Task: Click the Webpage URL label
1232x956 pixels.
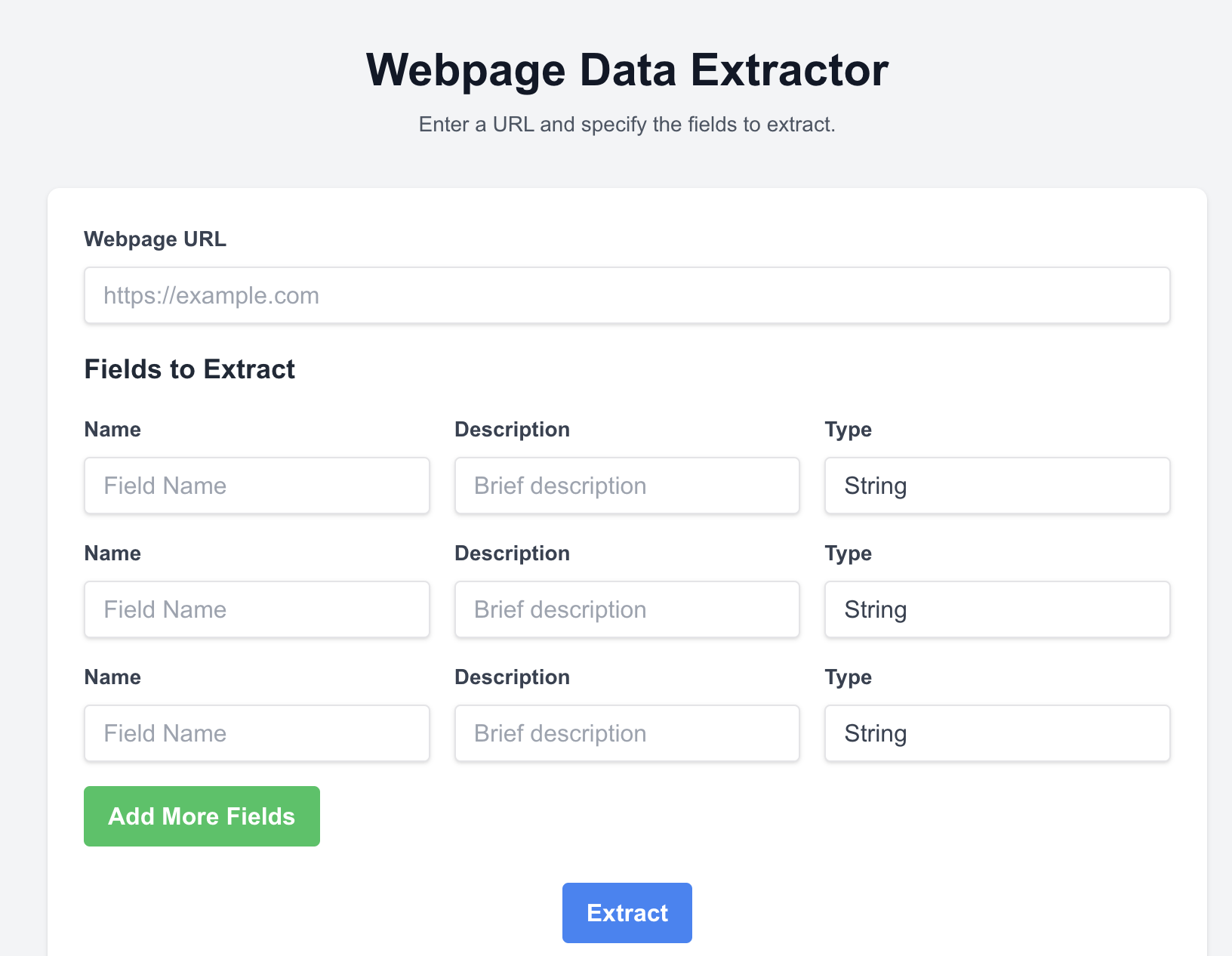Action: (x=155, y=239)
